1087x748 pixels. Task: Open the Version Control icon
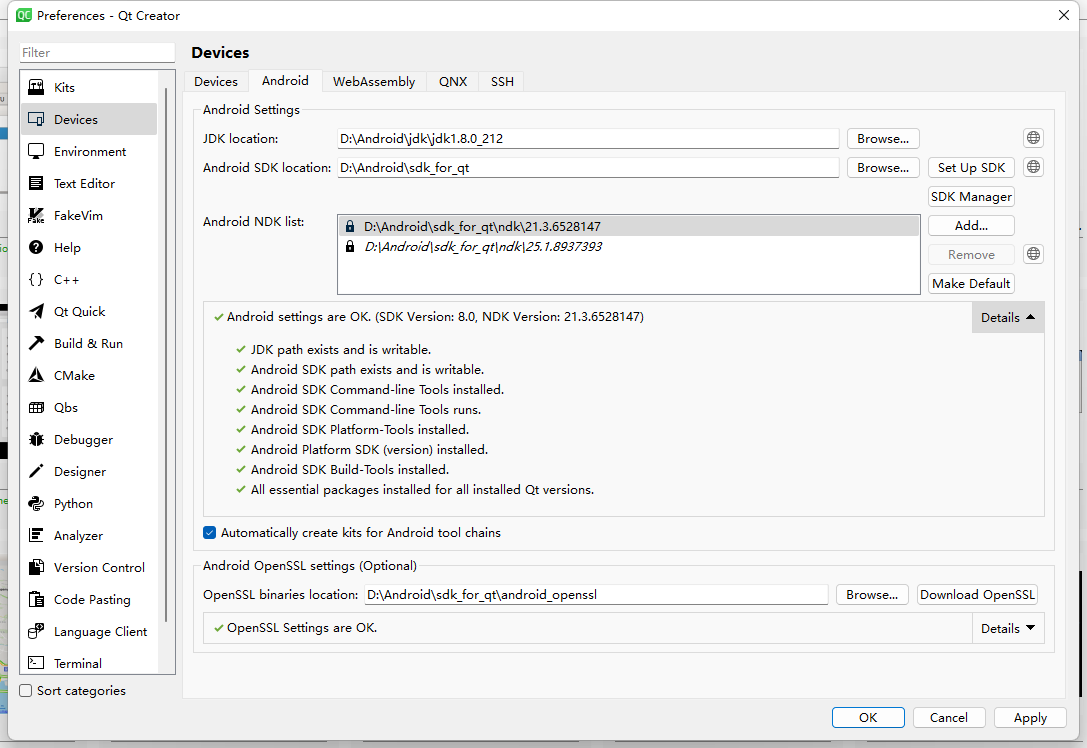coord(36,567)
